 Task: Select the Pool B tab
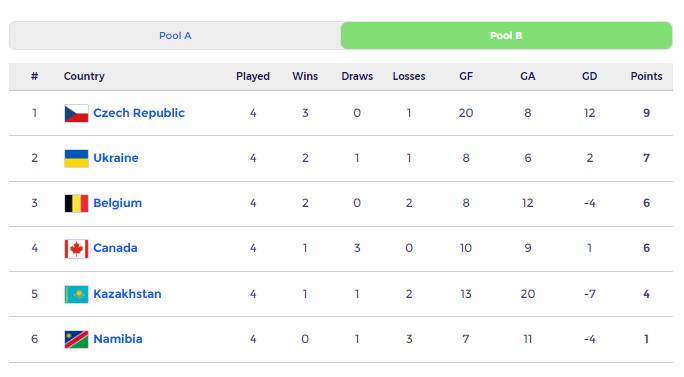506,36
